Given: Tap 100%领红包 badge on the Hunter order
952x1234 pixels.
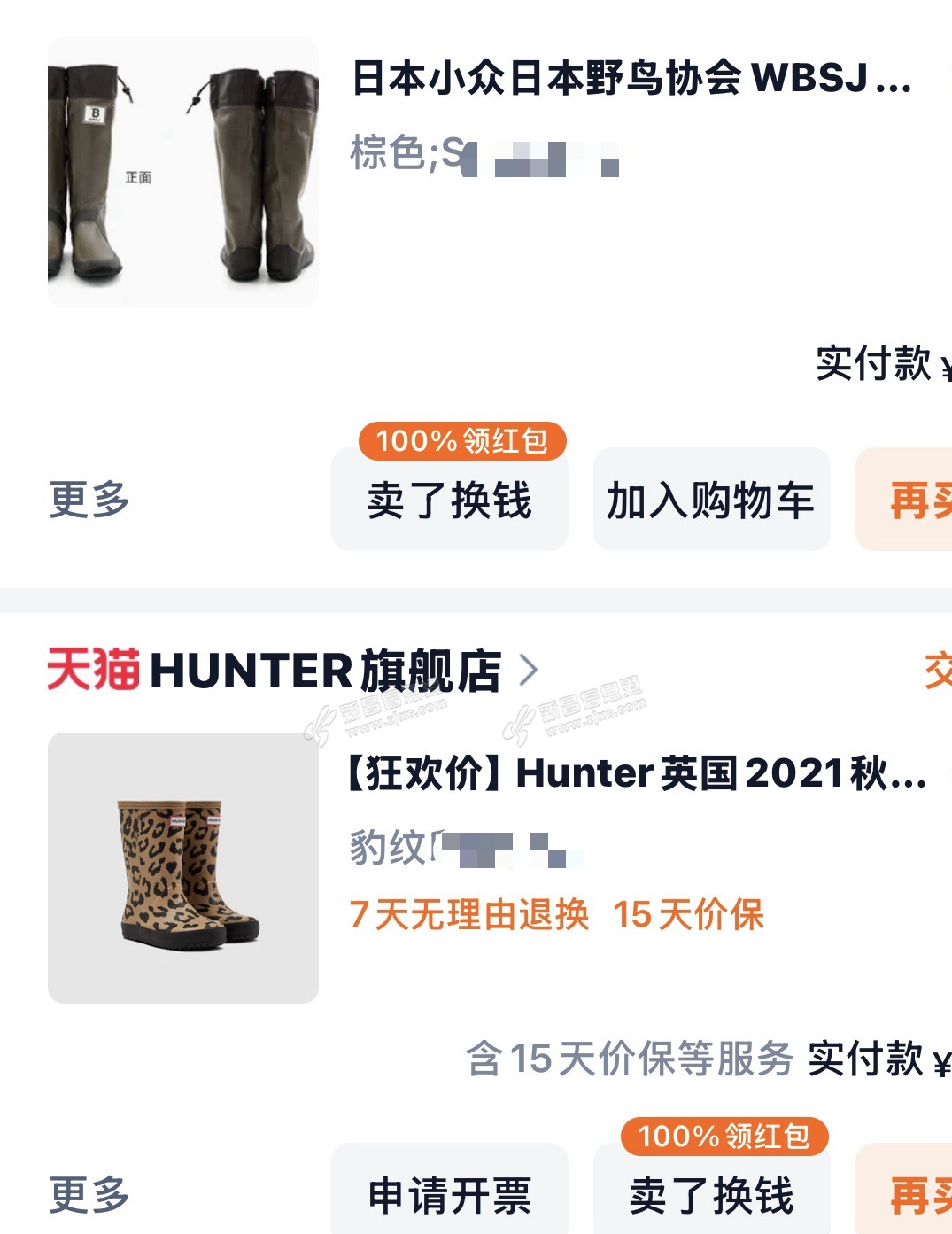Looking at the screenshot, I should 724,1136.
